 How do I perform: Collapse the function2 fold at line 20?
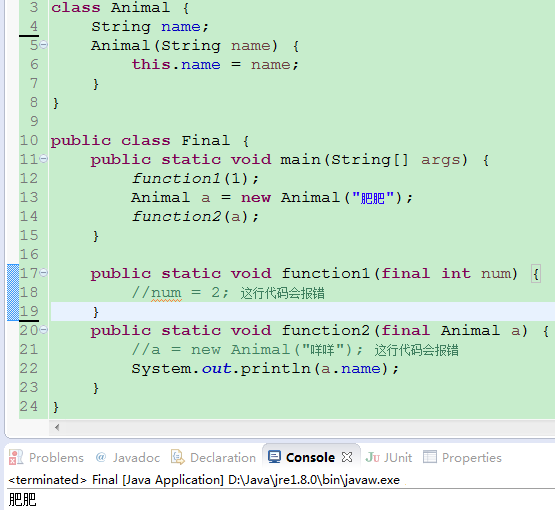coord(44,330)
